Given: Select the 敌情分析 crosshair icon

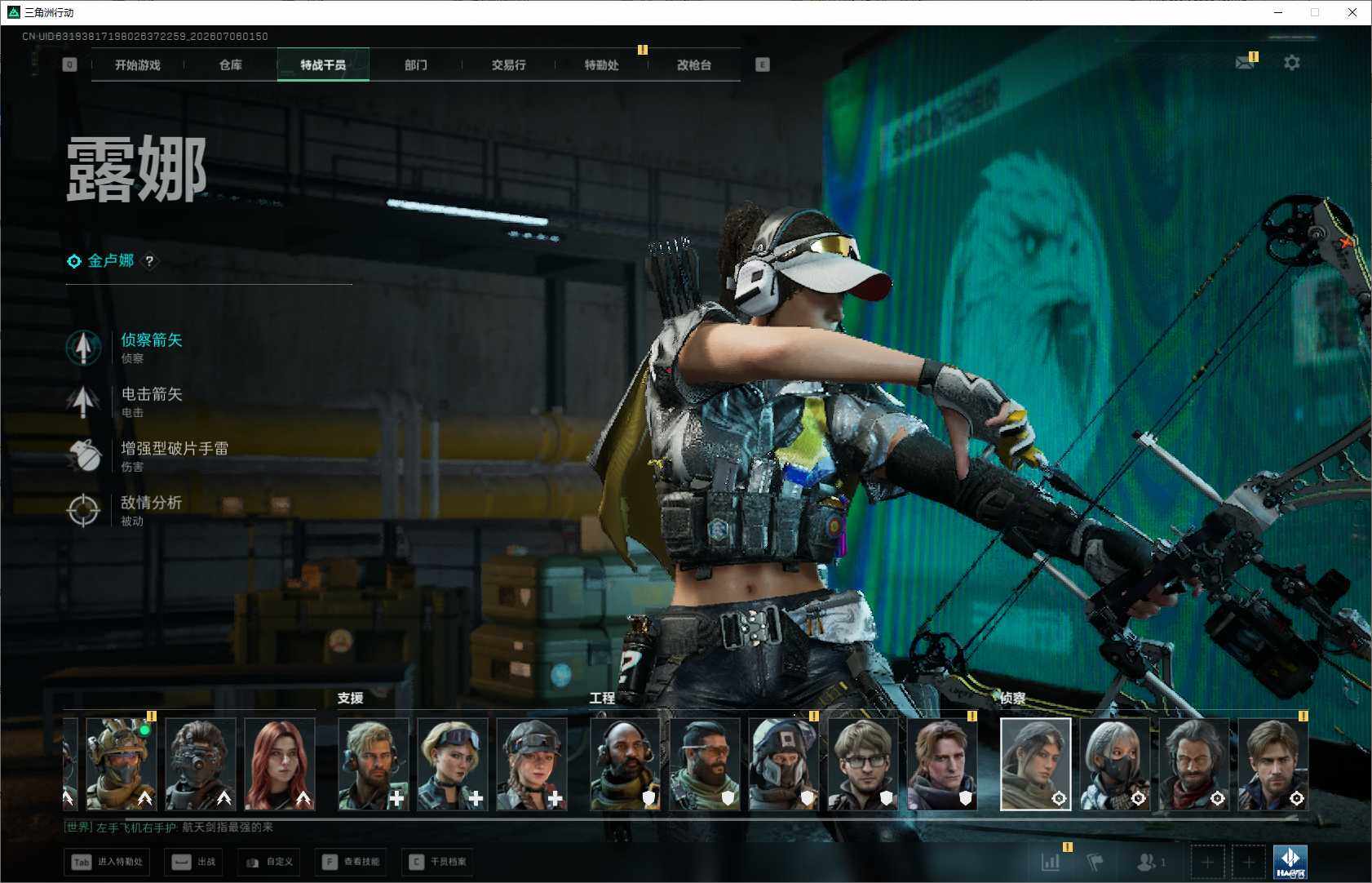Looking at the screenshot, I should point(83,510).
